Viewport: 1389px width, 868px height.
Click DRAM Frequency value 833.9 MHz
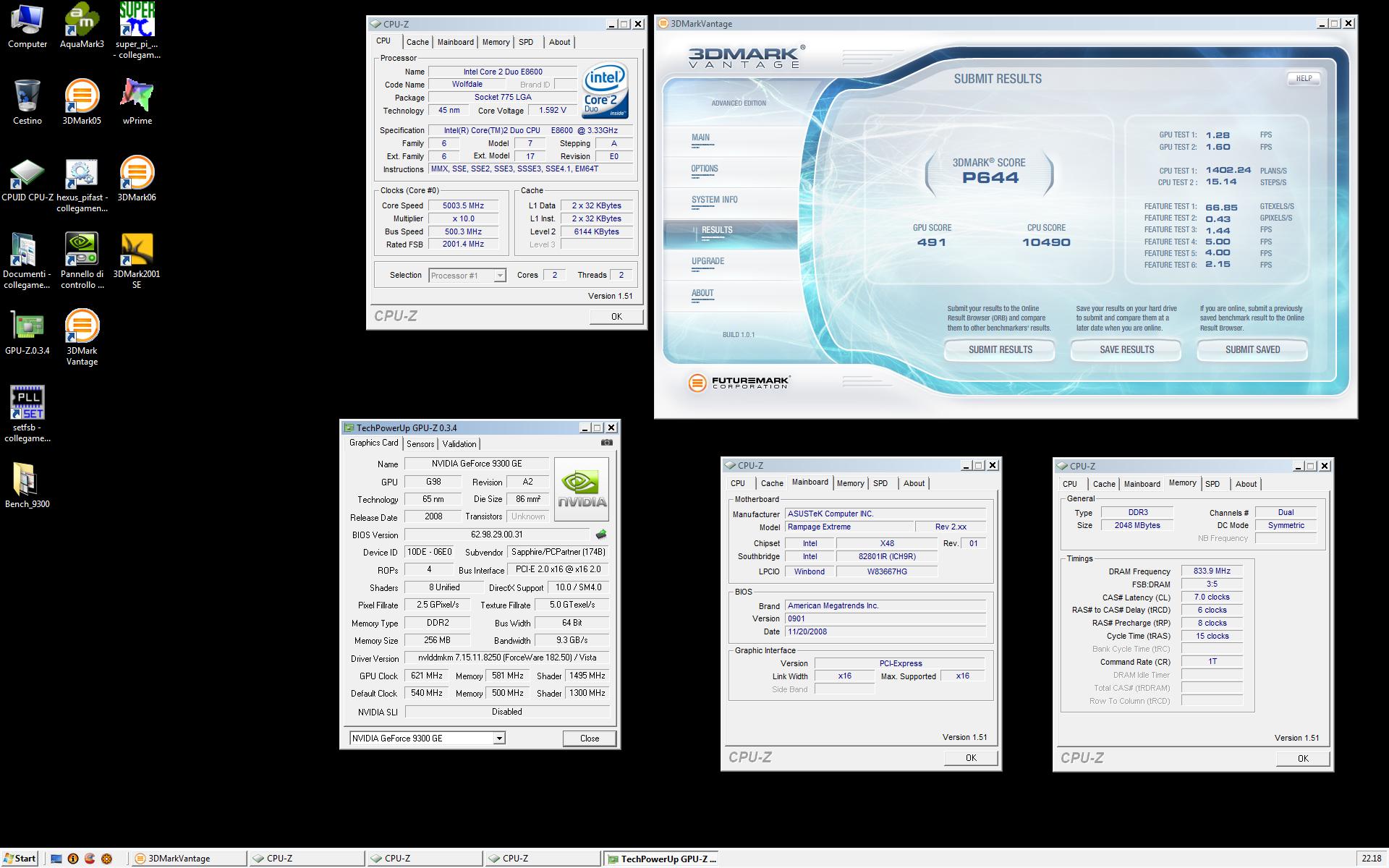tap(1212, 571)
